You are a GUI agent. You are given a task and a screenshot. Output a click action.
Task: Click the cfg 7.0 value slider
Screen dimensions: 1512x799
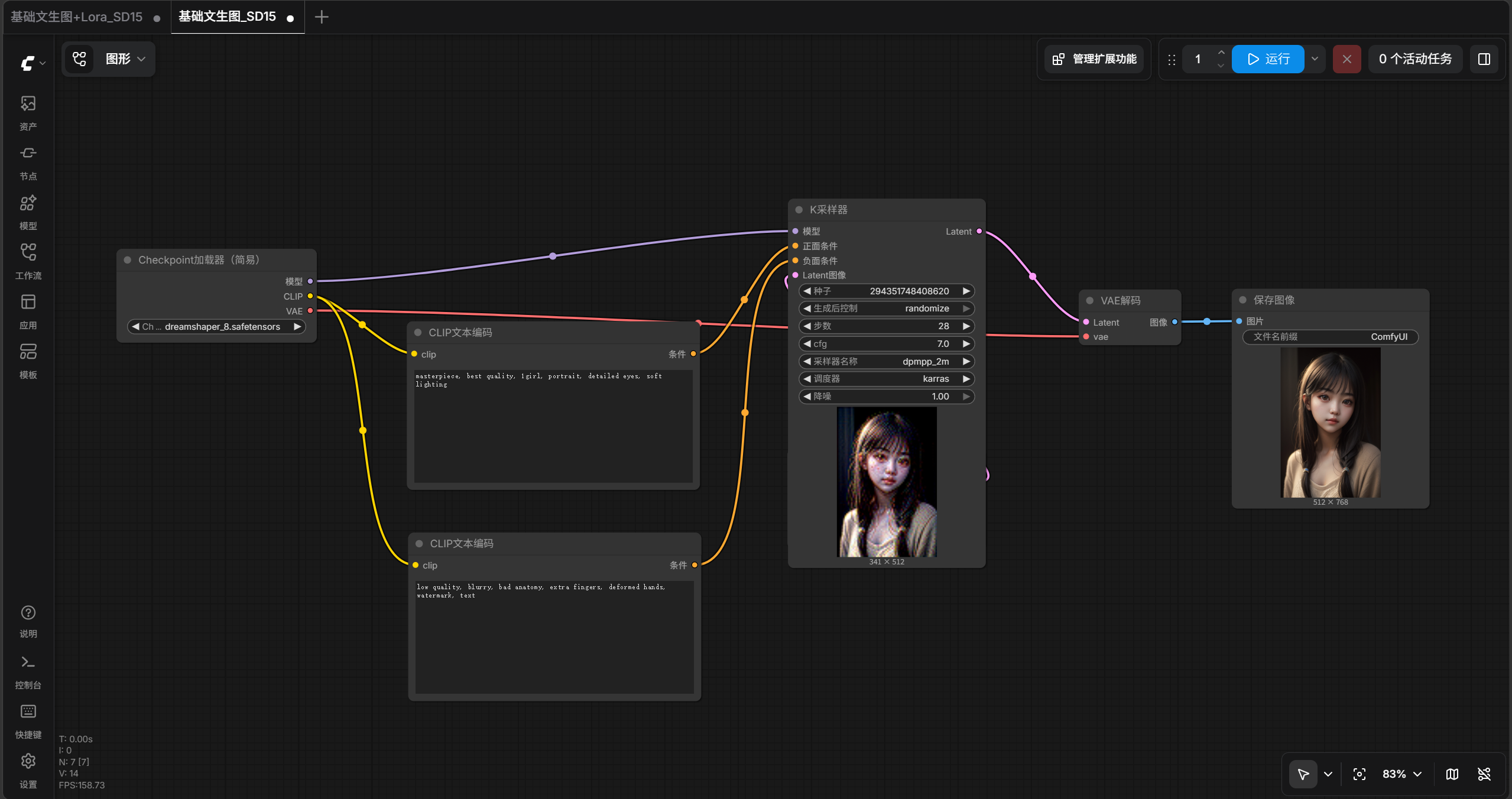click(x=887, y=344)
